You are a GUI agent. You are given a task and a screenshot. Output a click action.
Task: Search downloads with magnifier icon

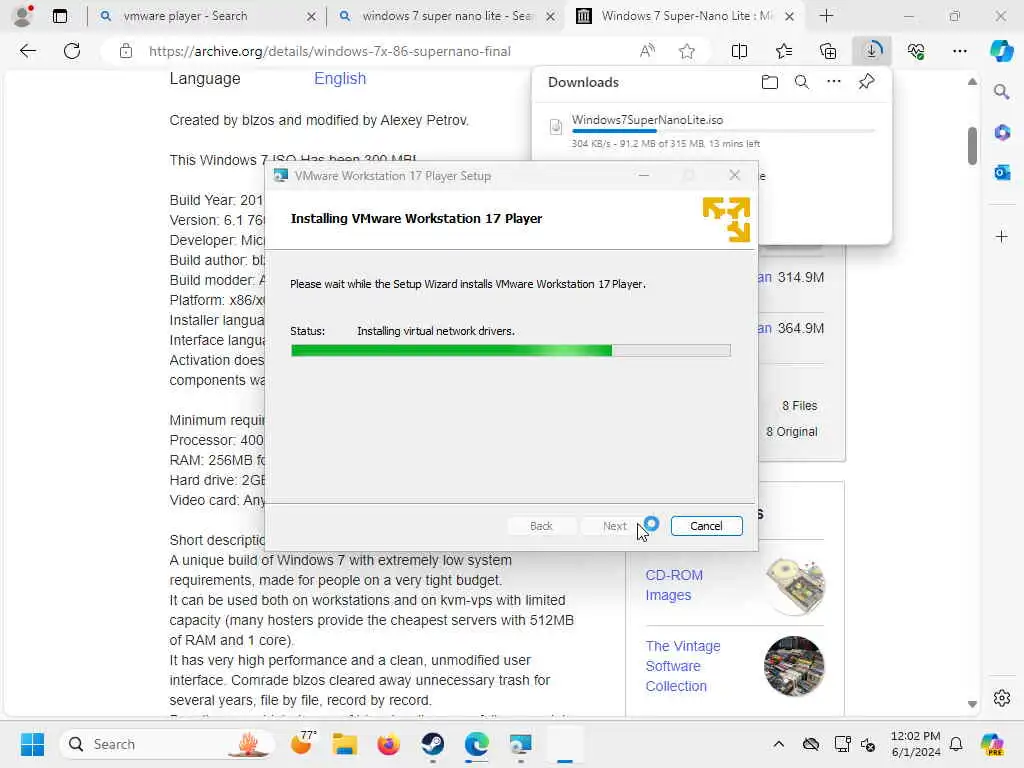[x=802, y=82]
